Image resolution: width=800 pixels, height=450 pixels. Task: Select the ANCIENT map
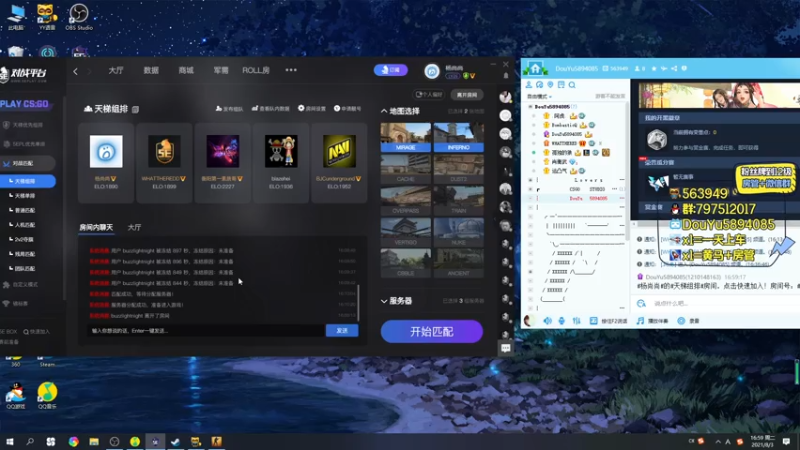[459, 263]
